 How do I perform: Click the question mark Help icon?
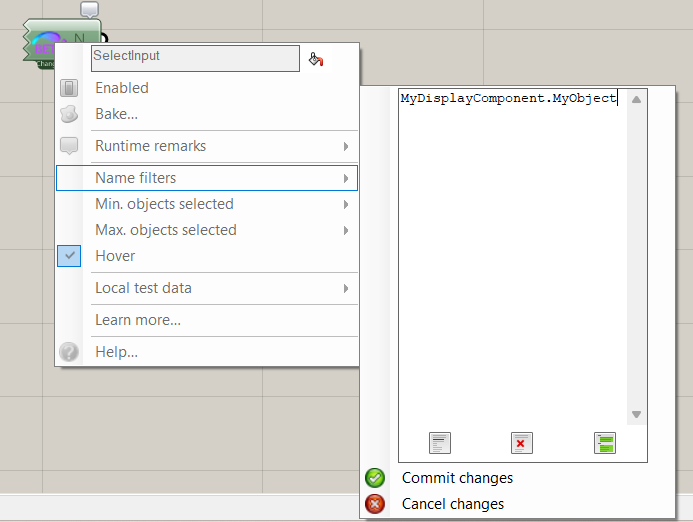pyautogui.click(x=69, y=352)
